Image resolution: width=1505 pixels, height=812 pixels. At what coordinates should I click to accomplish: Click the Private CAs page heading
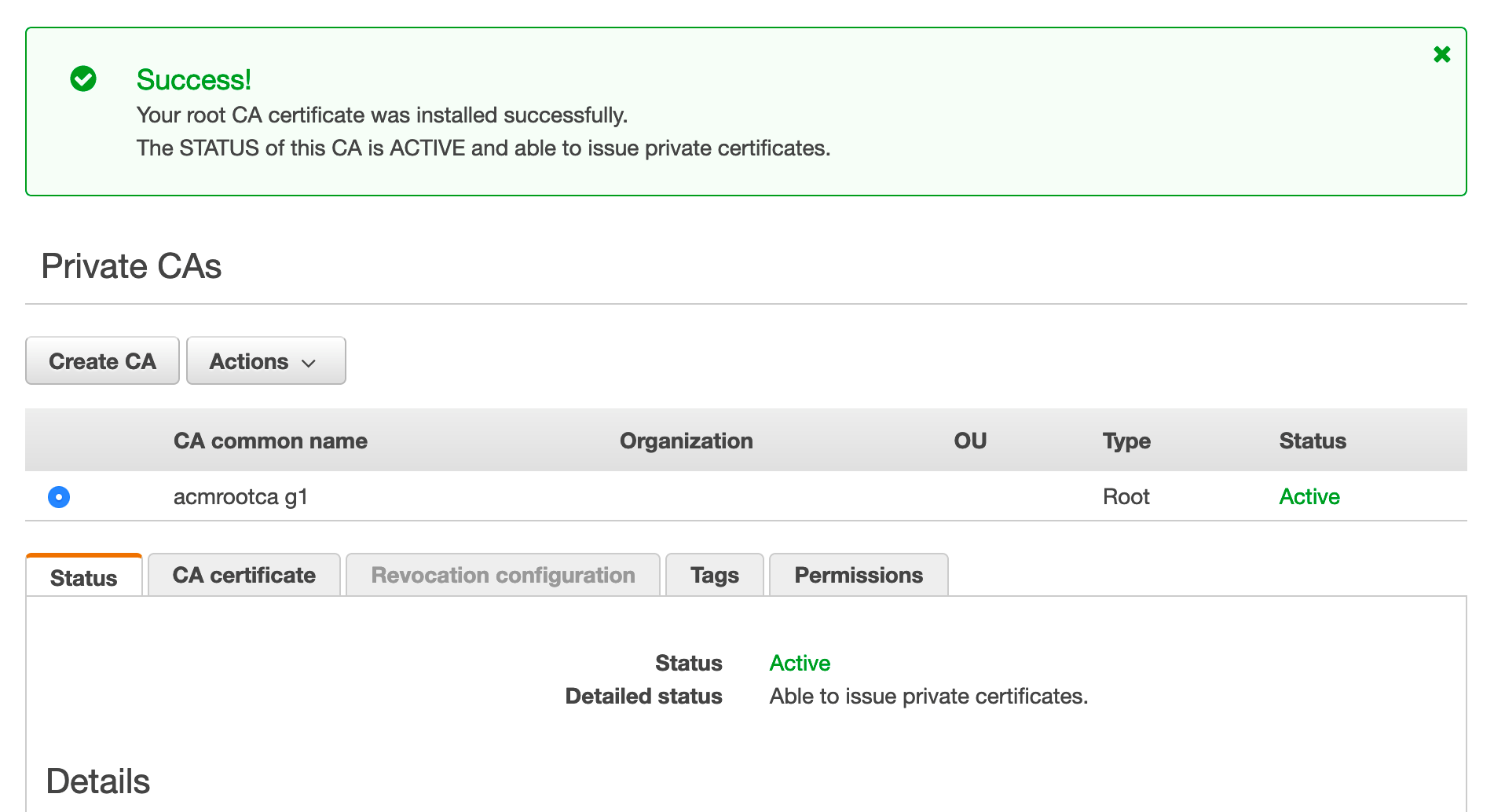coord(131,266)
